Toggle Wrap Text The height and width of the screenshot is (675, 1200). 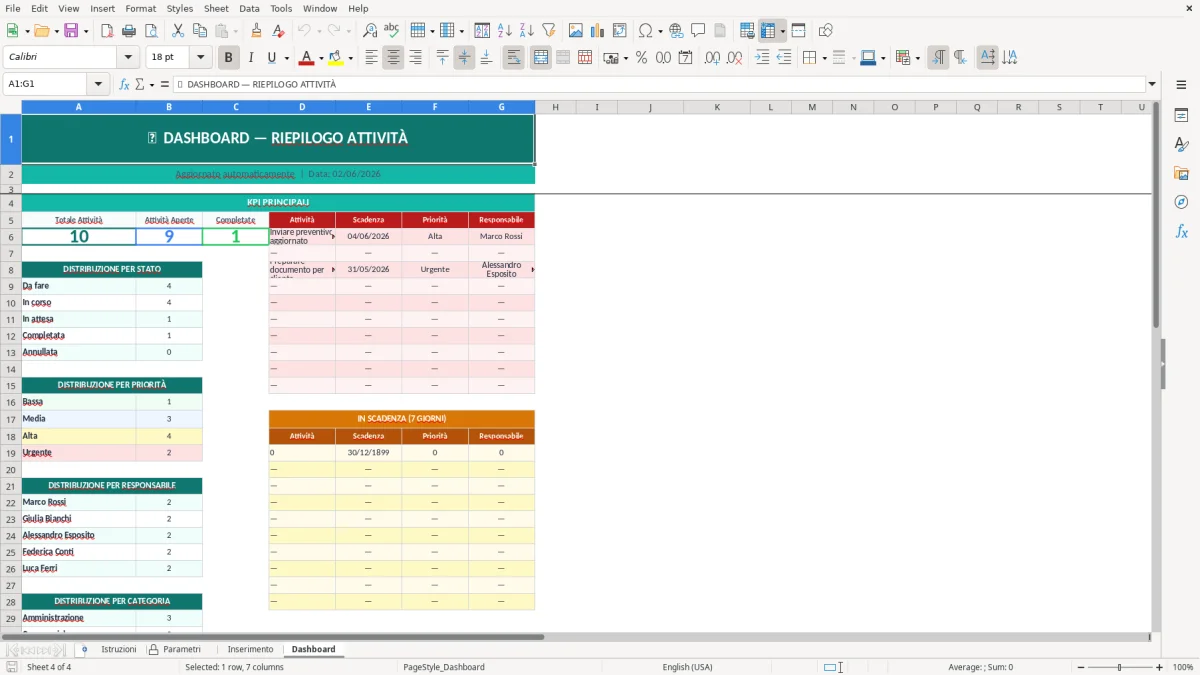tap(513, 58)
